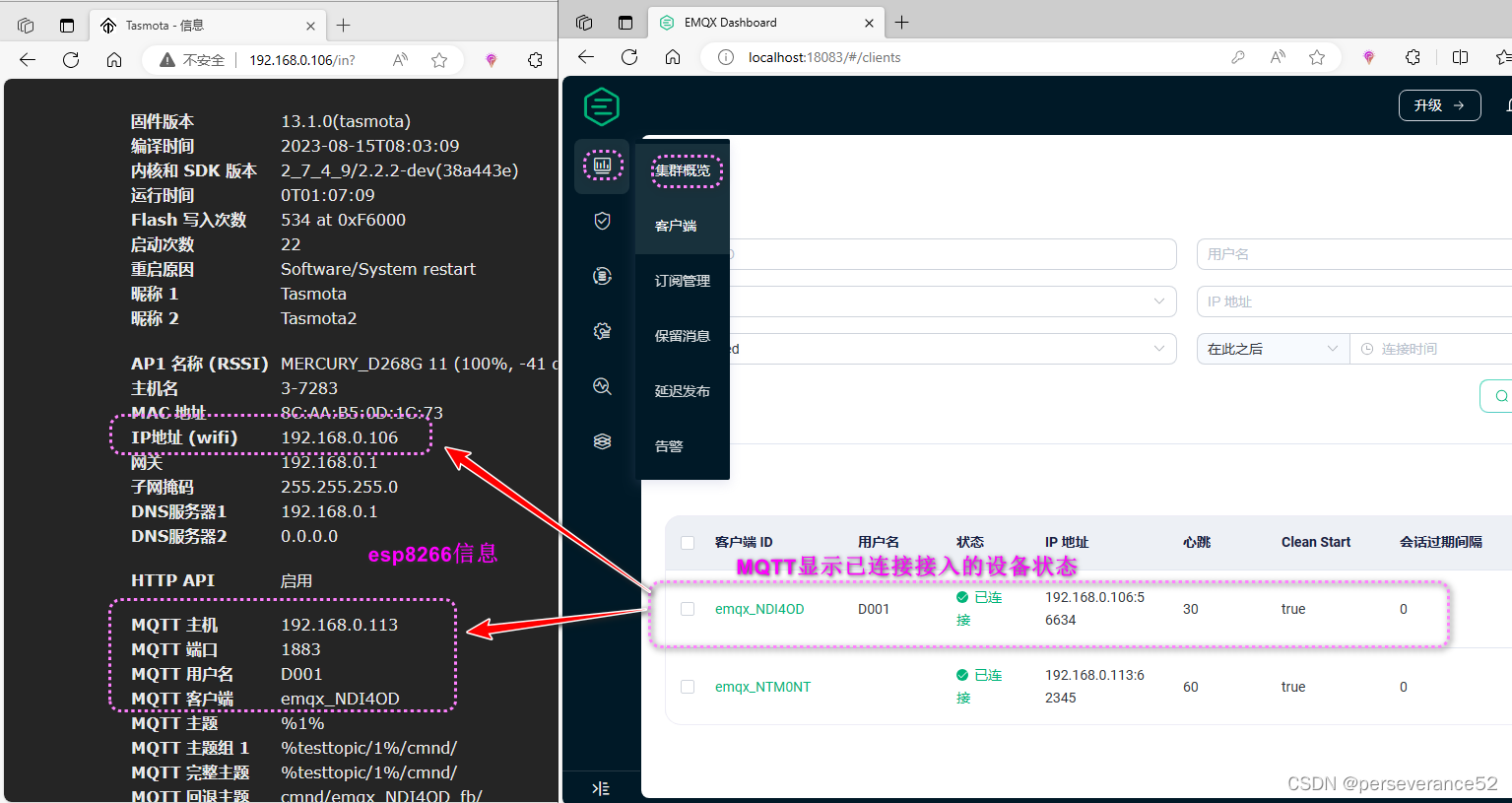Open extensions puzzle icon in Tasmota window

click(x=535, y=60)
